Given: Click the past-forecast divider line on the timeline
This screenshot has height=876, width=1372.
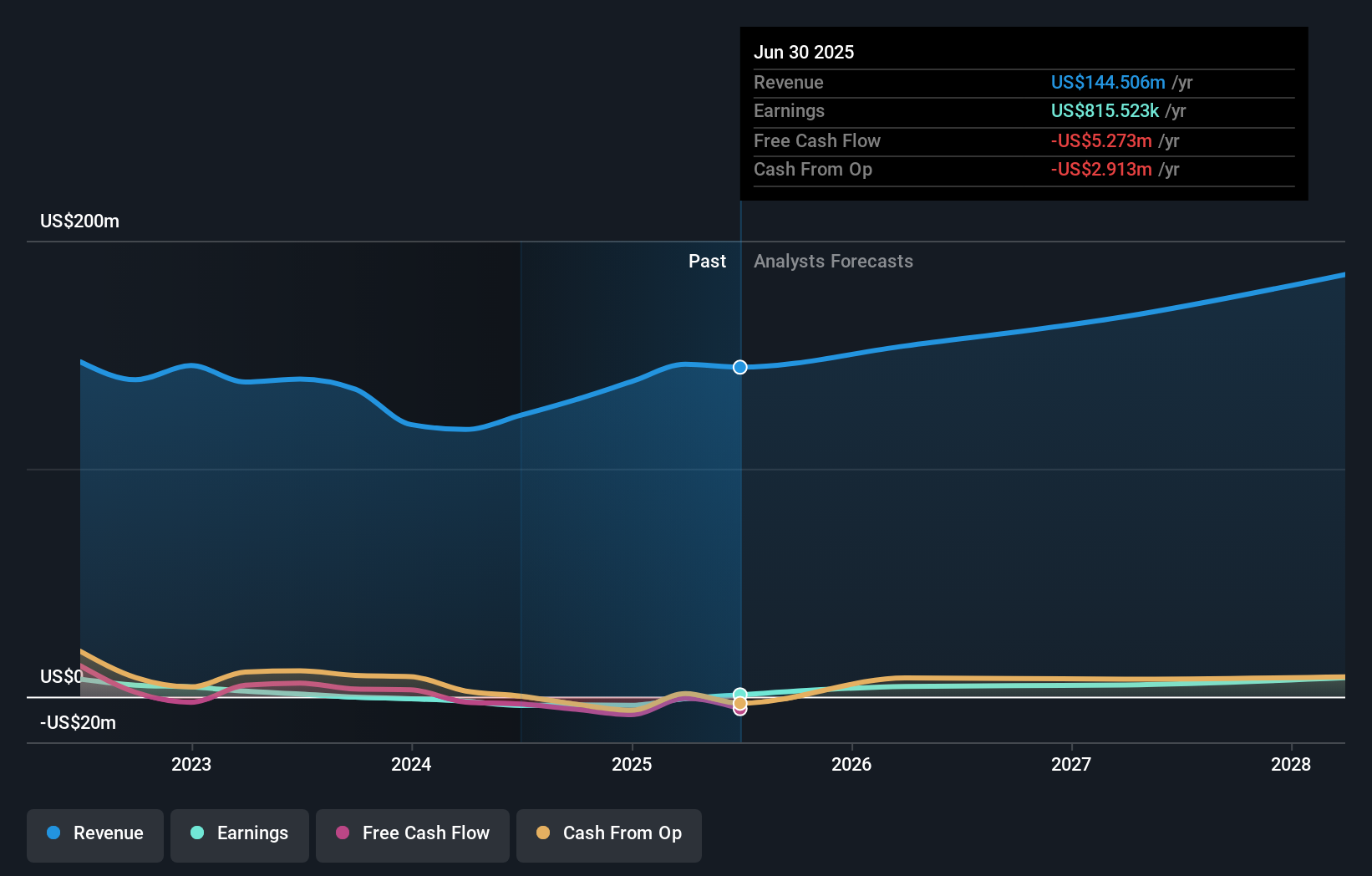Looking at the screenshot, I should (740, 502).
